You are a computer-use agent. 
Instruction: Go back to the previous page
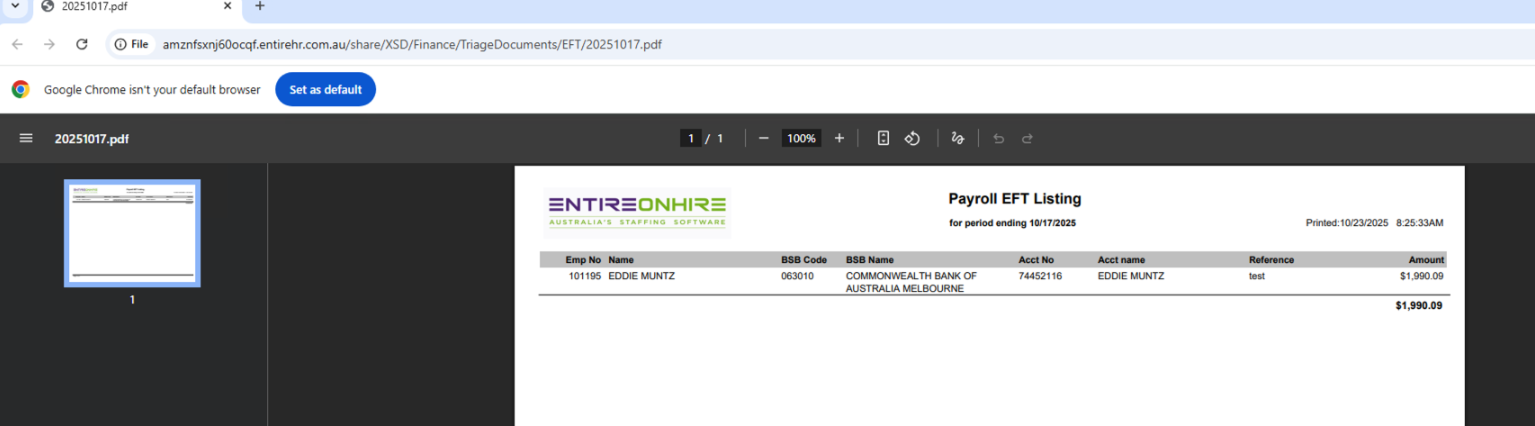17,44
